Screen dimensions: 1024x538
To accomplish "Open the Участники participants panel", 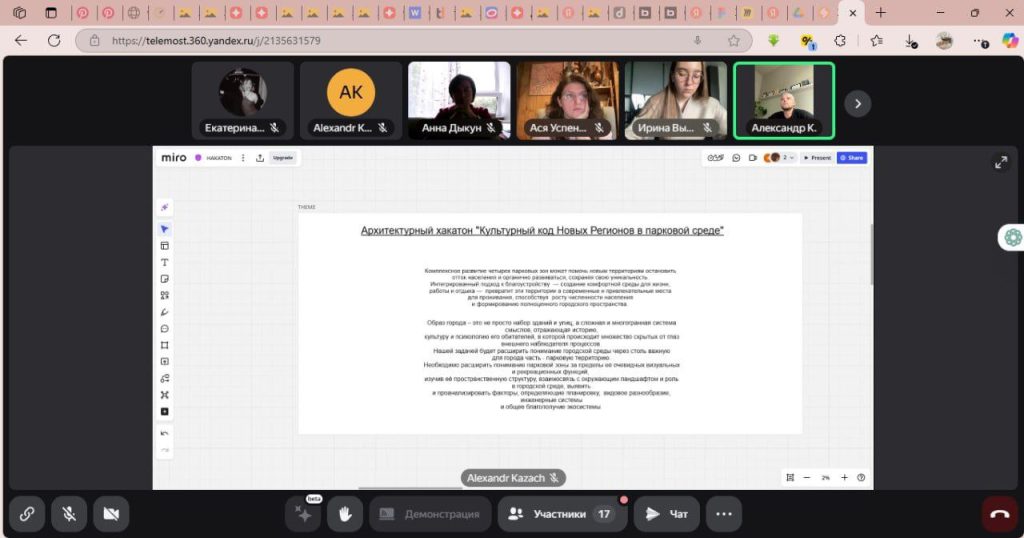I will tap(562, 514).
